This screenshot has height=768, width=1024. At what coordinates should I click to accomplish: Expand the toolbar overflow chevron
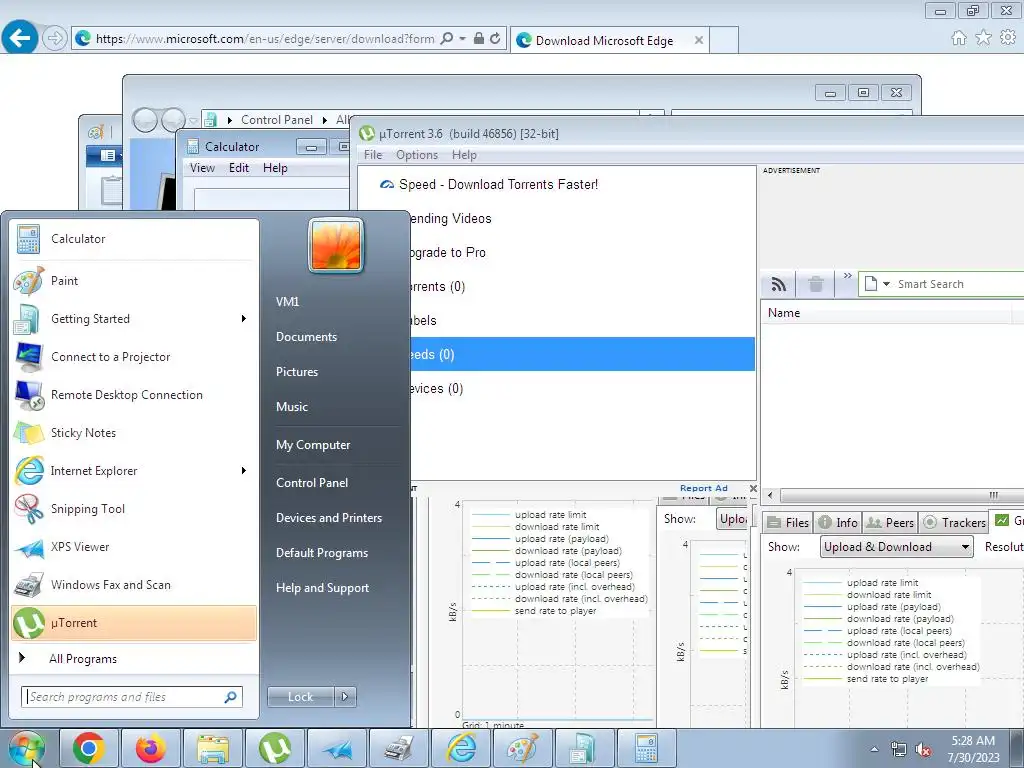tap(848, 276)
